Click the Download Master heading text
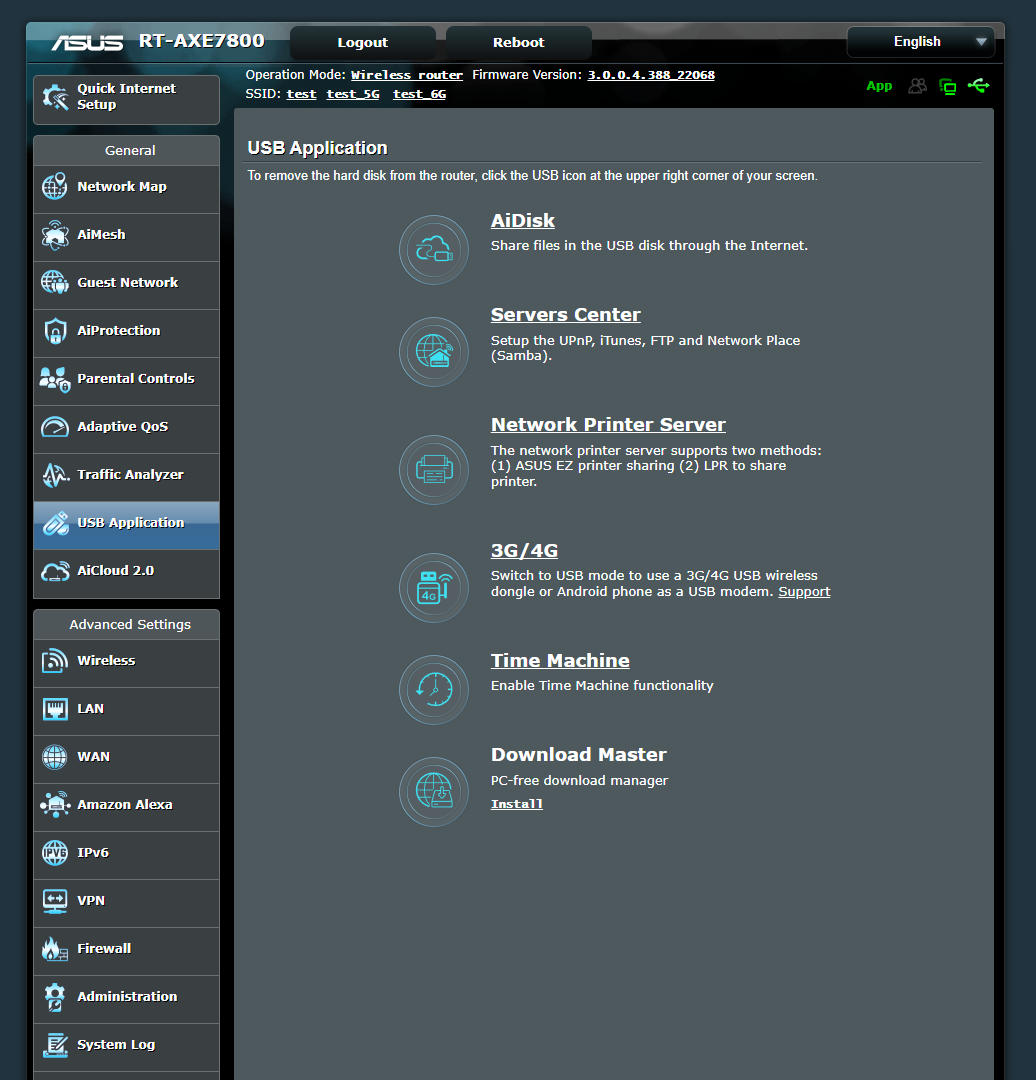Image resolution: width=1036 pixels, height=1080 pixels. pos(579,755)
